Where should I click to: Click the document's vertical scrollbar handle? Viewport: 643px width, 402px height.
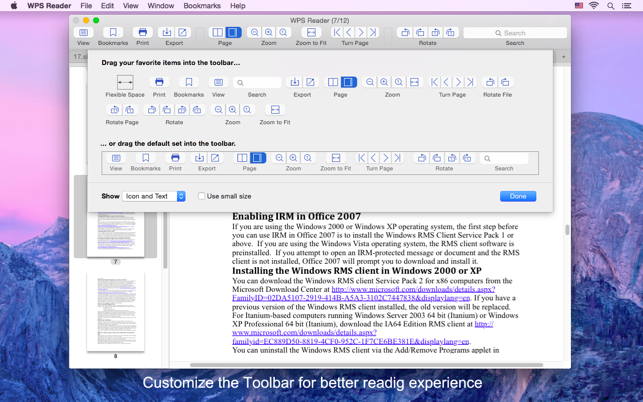point(567,230)
